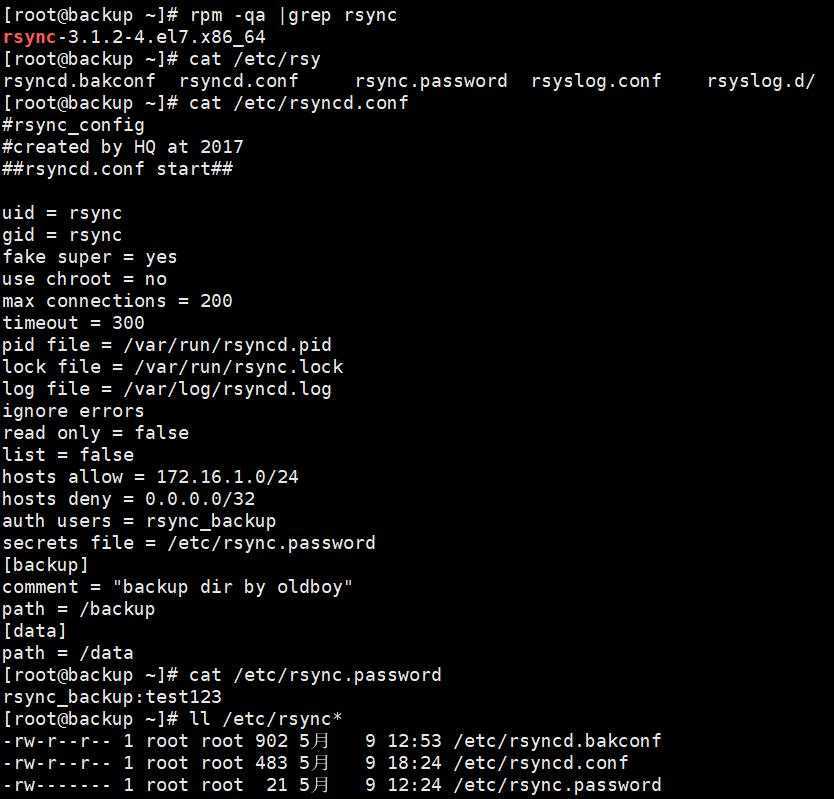Click the 'read only = false' line
The width and height of the screenshot is (834, 799).
(x=95, y=433)
